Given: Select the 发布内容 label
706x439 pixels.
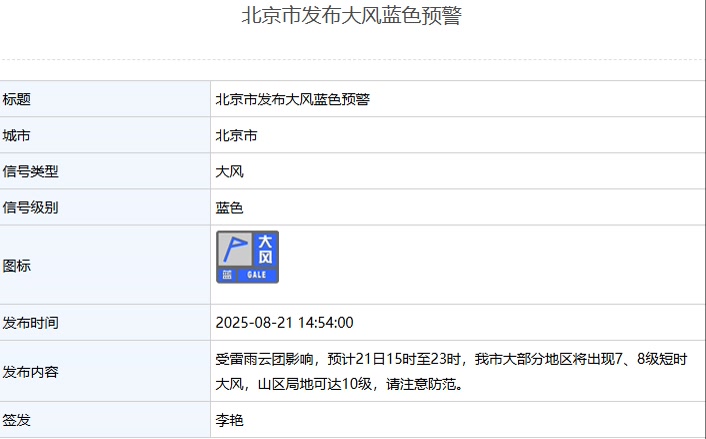Looking at the screenshot, I should pyautogui.click(x=31, y=372).
